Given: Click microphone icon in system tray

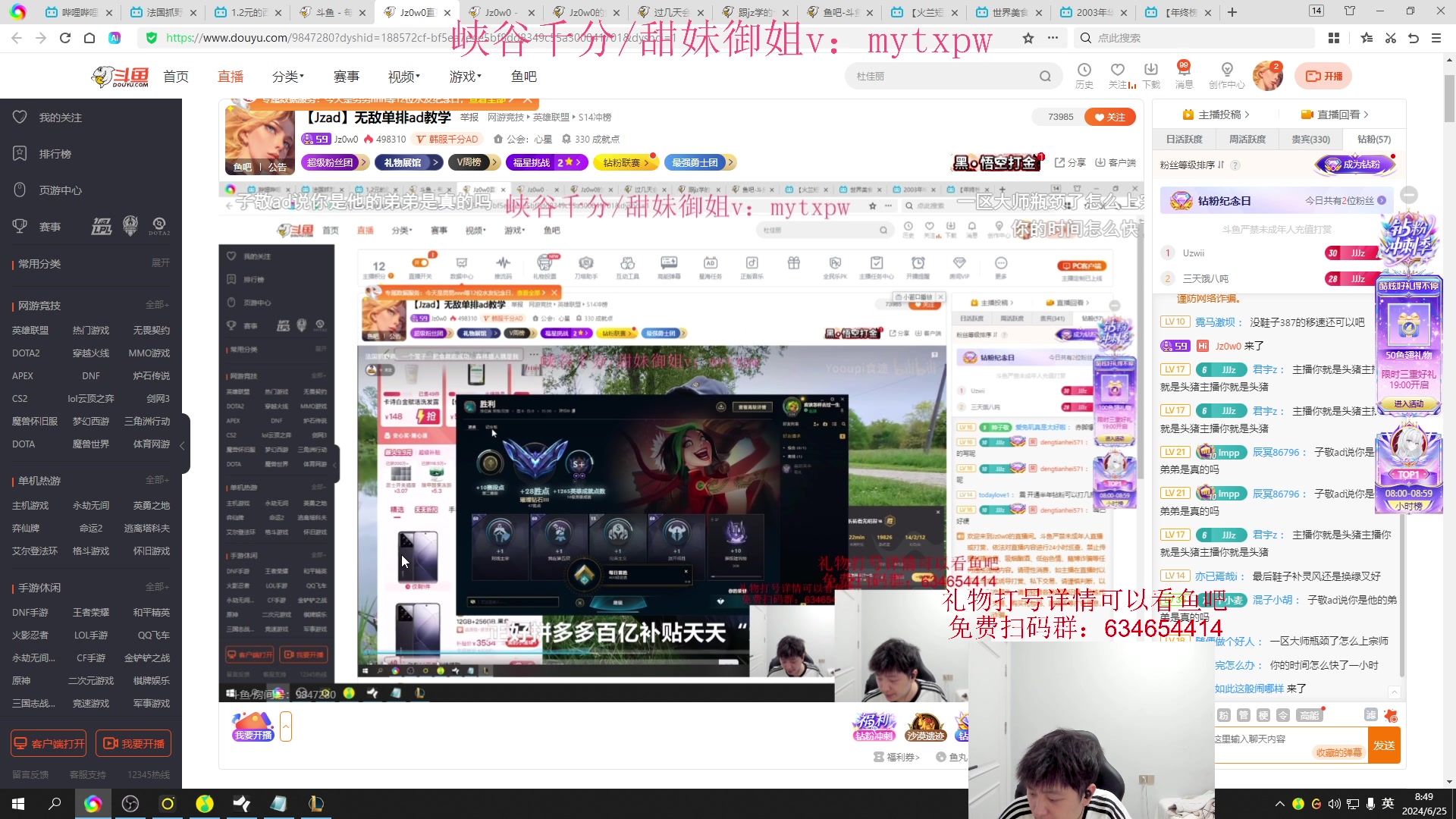Looking at the screenshot, I should [1370, 804].
